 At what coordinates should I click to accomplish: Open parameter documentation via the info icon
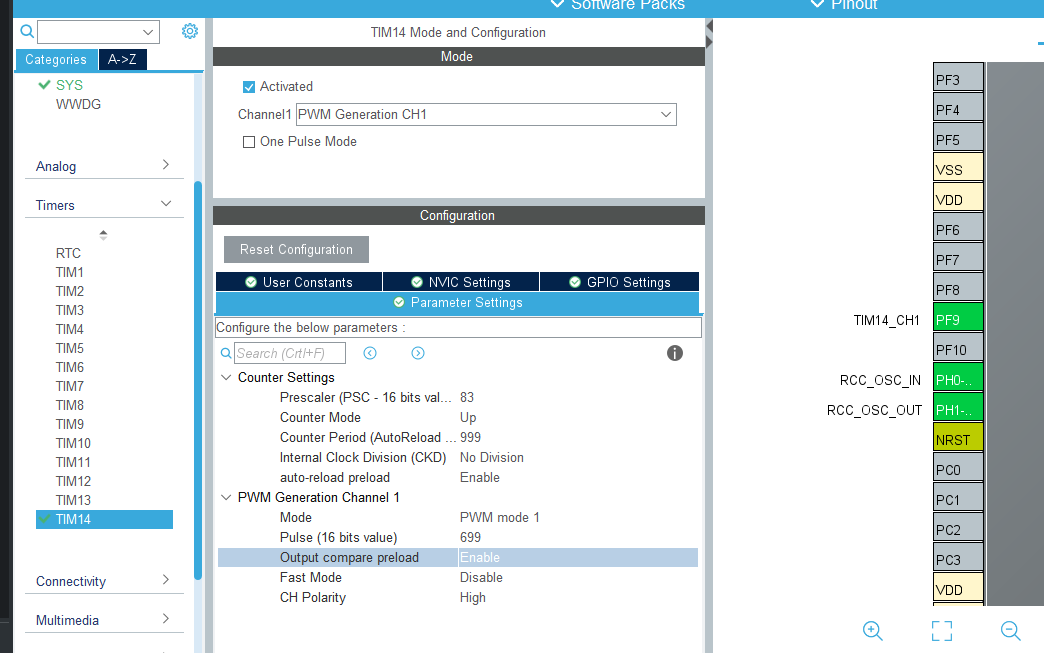[675, 353]
